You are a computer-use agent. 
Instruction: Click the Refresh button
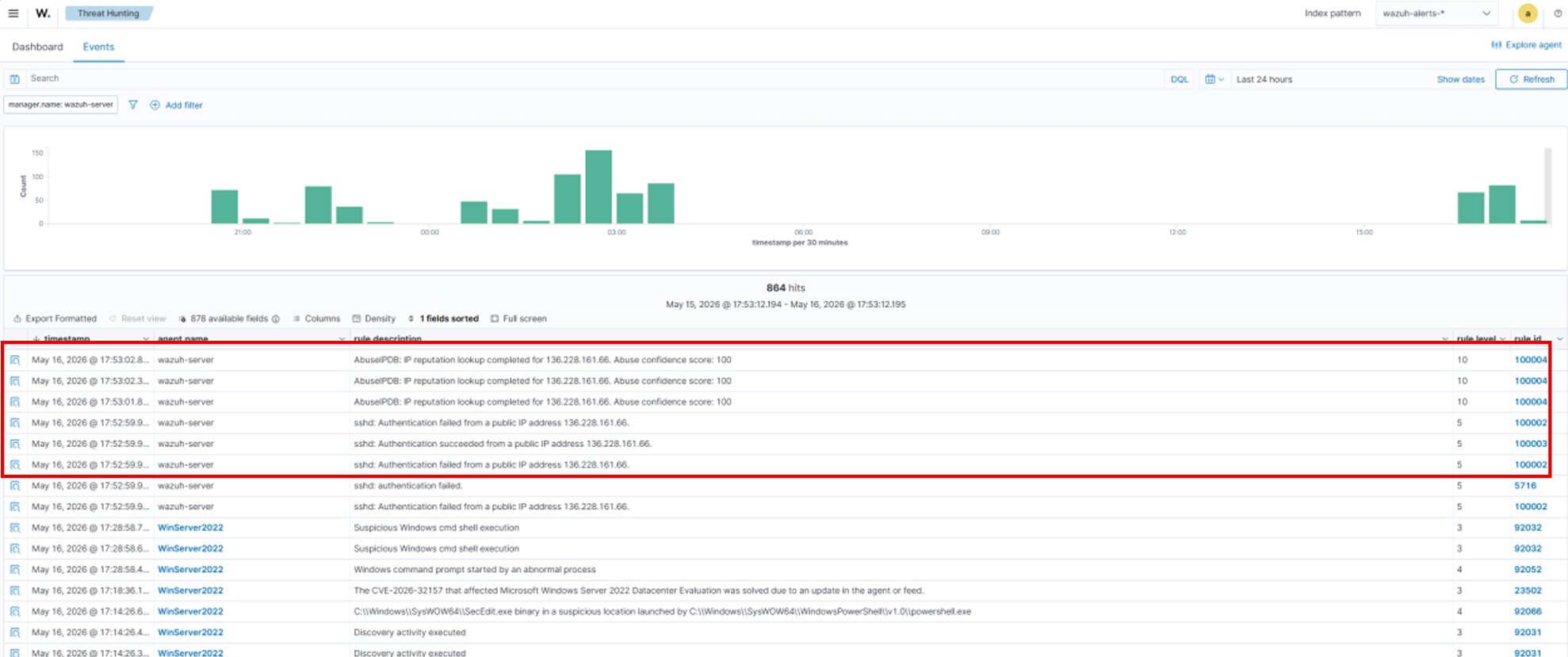point(1531,79)
